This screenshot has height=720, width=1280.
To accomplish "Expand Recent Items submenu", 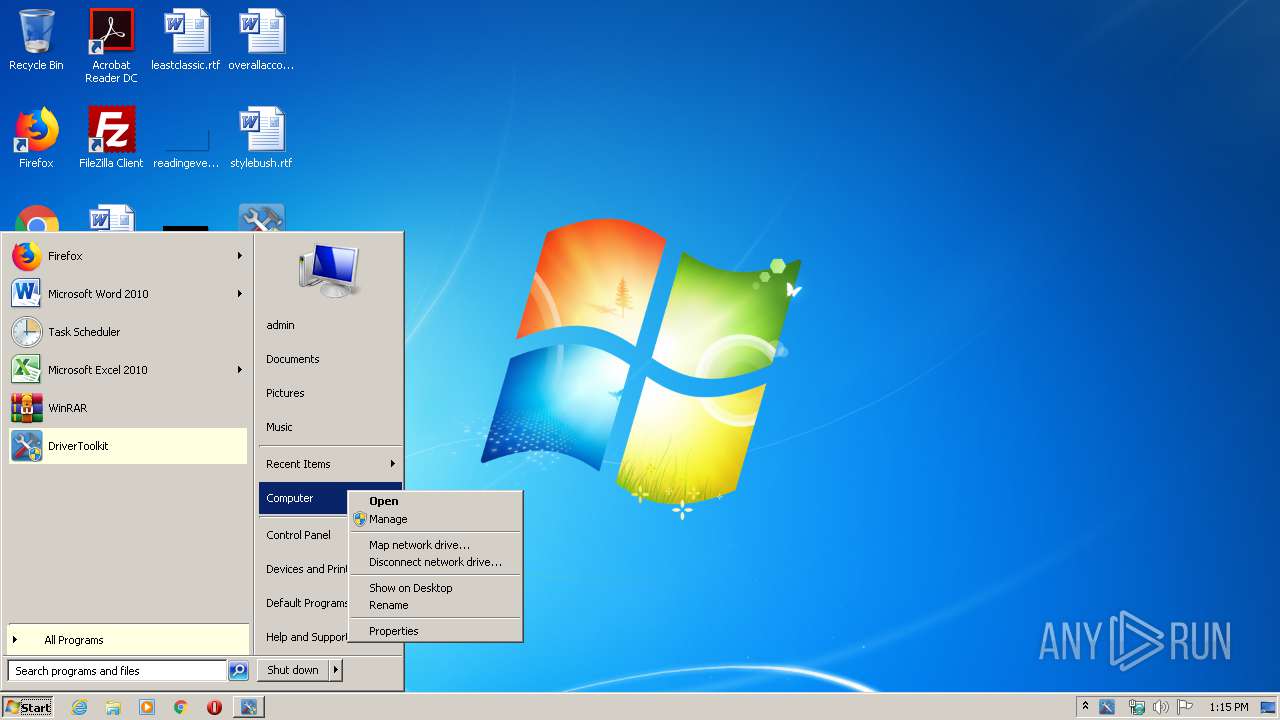I will pos(329,464).
